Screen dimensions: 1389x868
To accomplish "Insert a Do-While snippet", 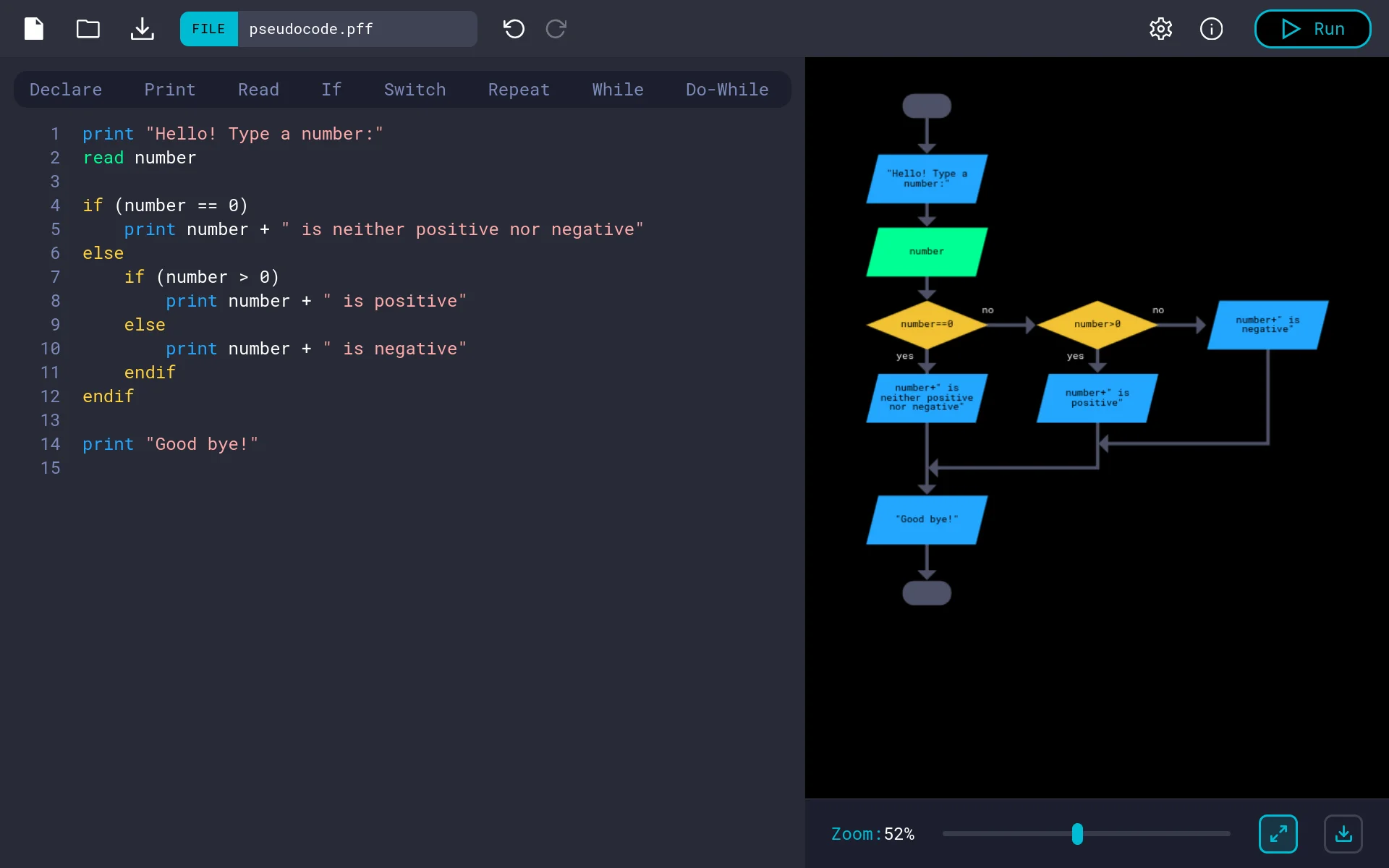I will 727,90.
